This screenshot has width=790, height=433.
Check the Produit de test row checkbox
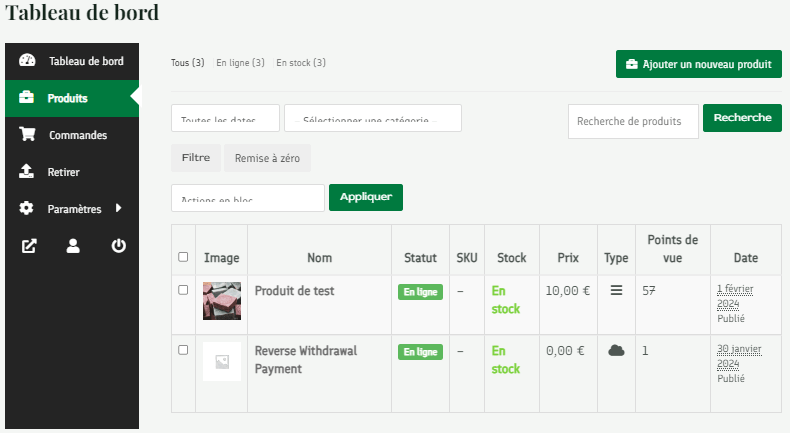pos(183,290)
